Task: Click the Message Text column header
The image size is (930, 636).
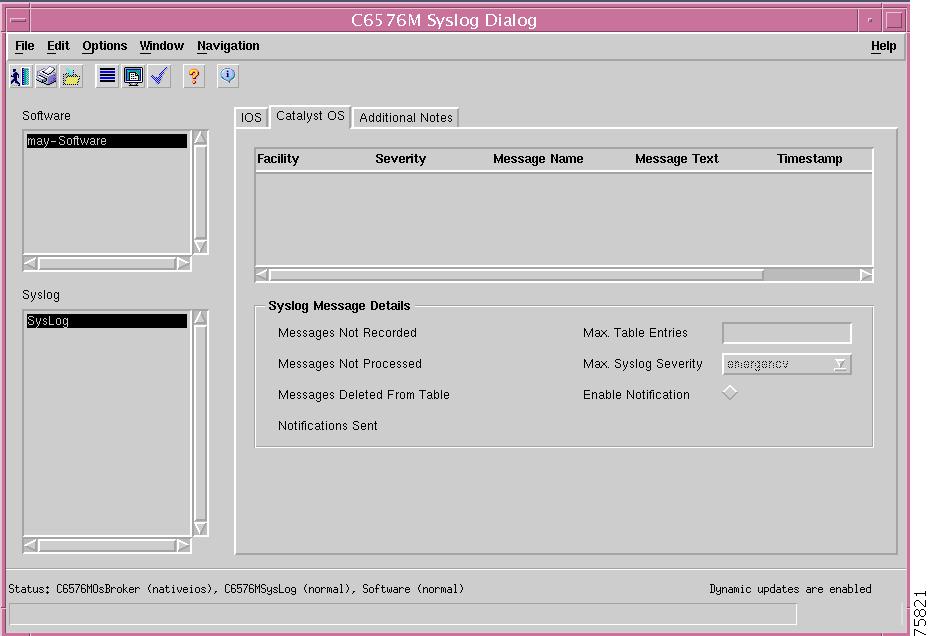Action: coord(676,159)
